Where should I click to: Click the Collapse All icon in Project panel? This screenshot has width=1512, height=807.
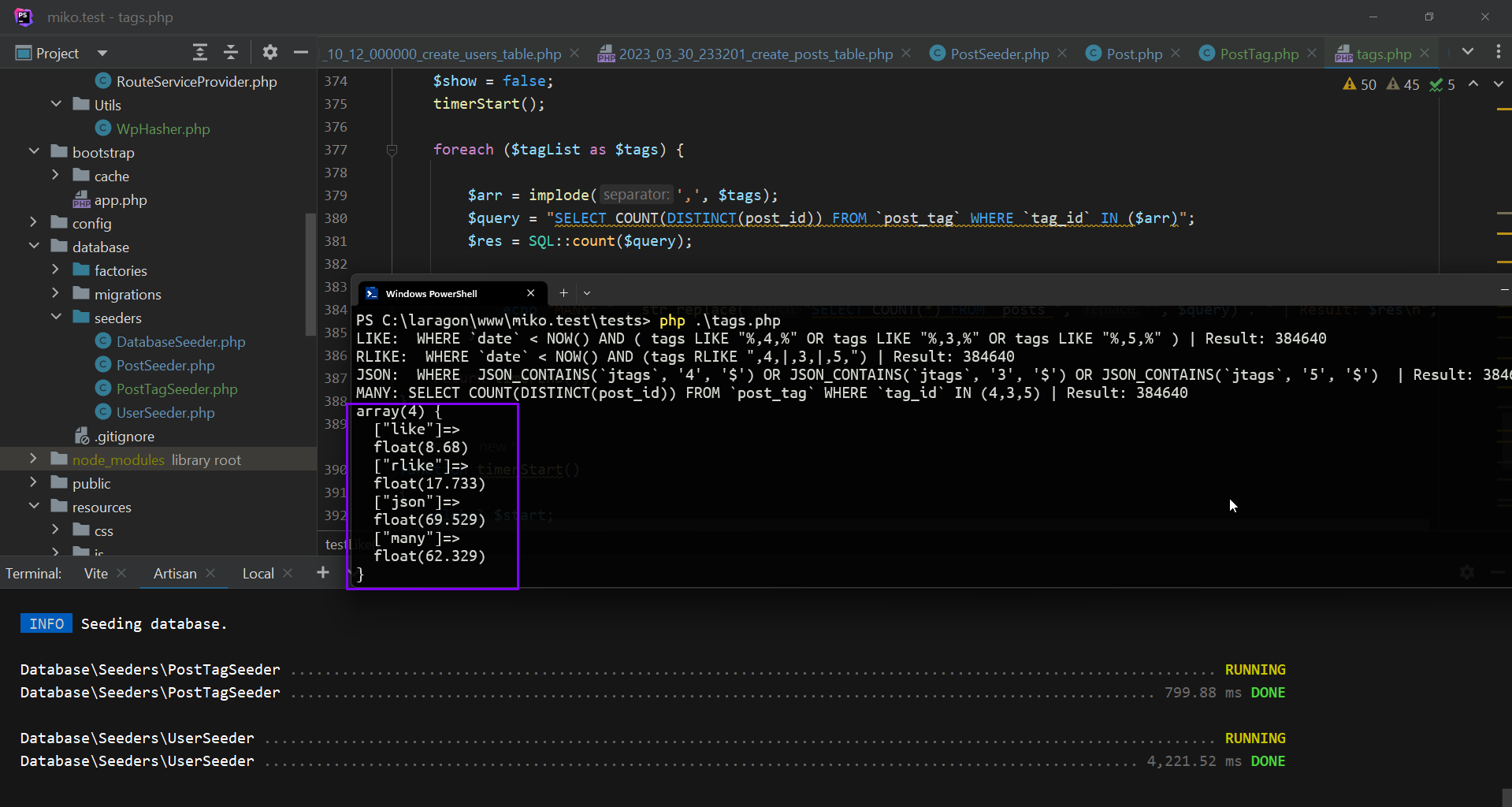tap(231, 53)
